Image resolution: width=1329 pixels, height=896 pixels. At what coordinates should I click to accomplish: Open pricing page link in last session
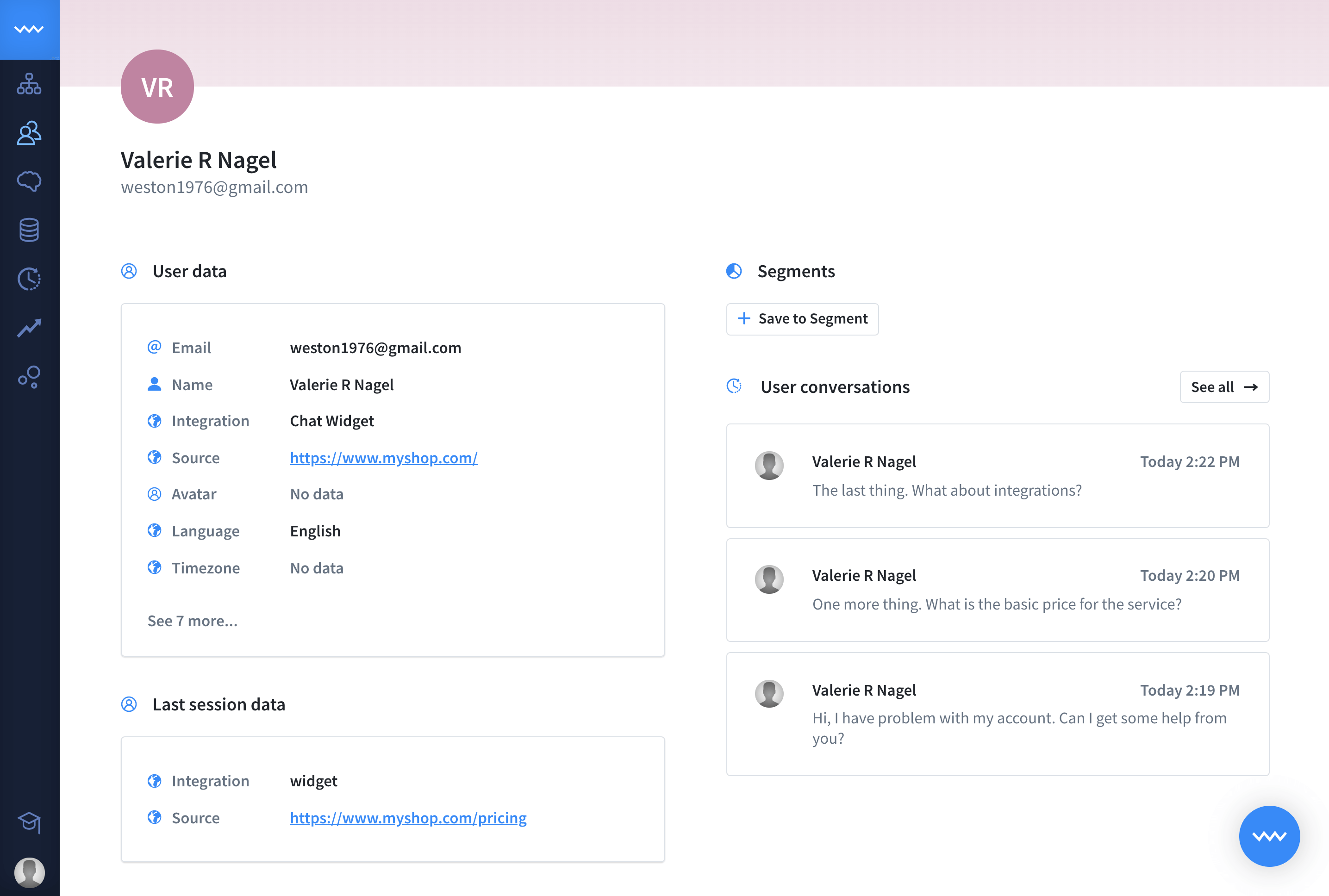[x=408, y=817]
